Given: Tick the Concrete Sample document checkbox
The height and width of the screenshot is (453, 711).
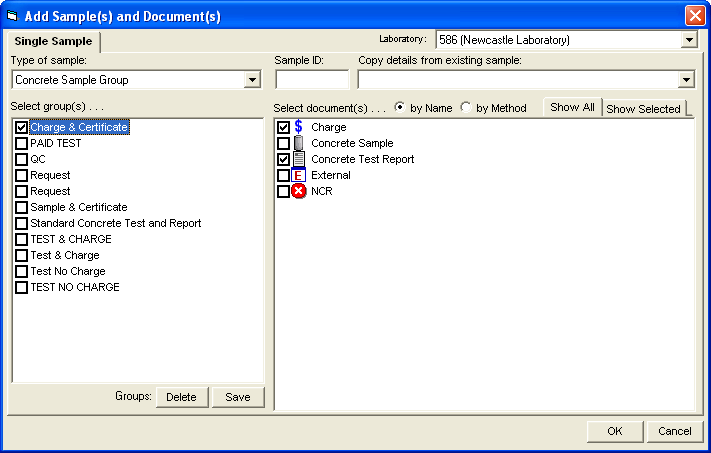Looking at the screenshot, I should pyautogui.click(x=283, y=143).
